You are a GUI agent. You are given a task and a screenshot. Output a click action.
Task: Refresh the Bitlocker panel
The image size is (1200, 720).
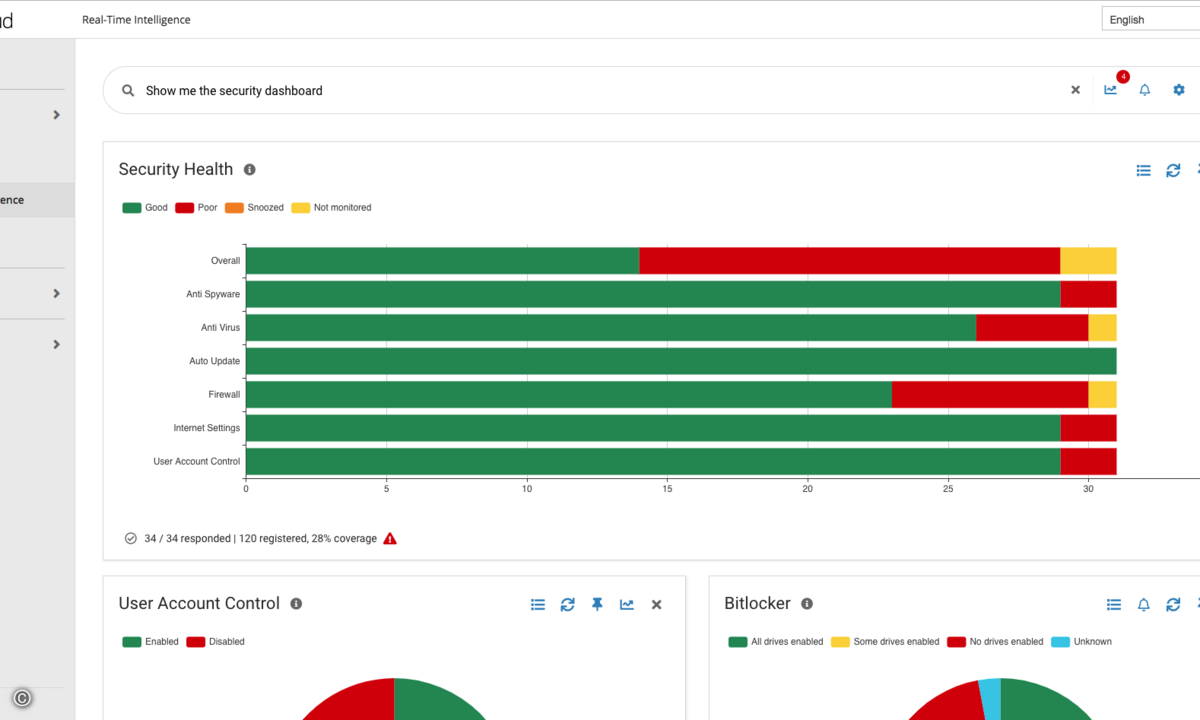click(1173, 605)
